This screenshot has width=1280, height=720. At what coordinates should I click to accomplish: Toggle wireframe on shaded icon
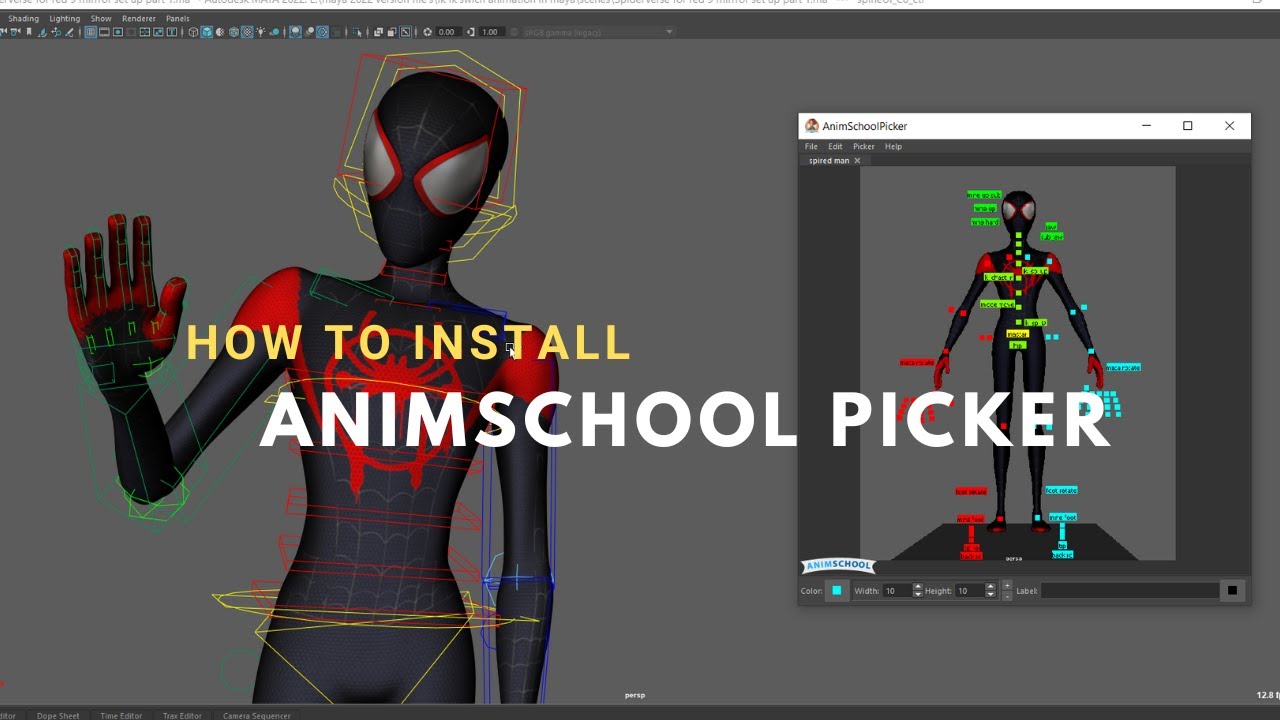(x=234, y=32)
